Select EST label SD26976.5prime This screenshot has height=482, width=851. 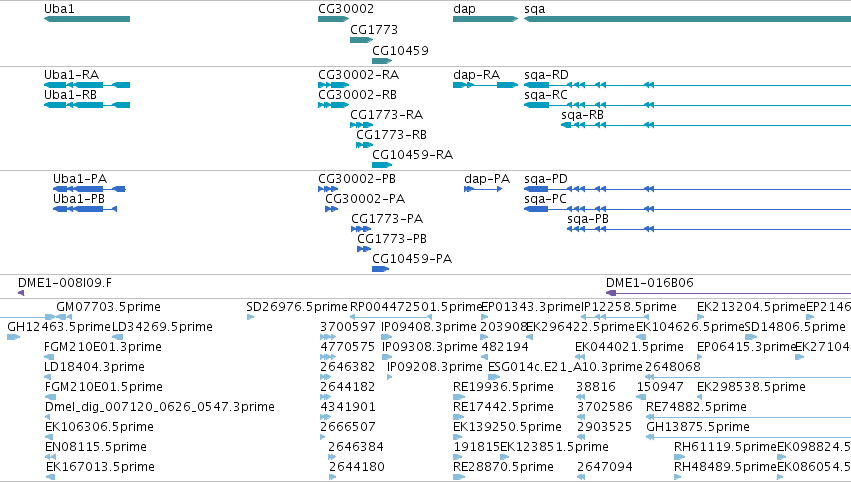(x=296, y=307)
